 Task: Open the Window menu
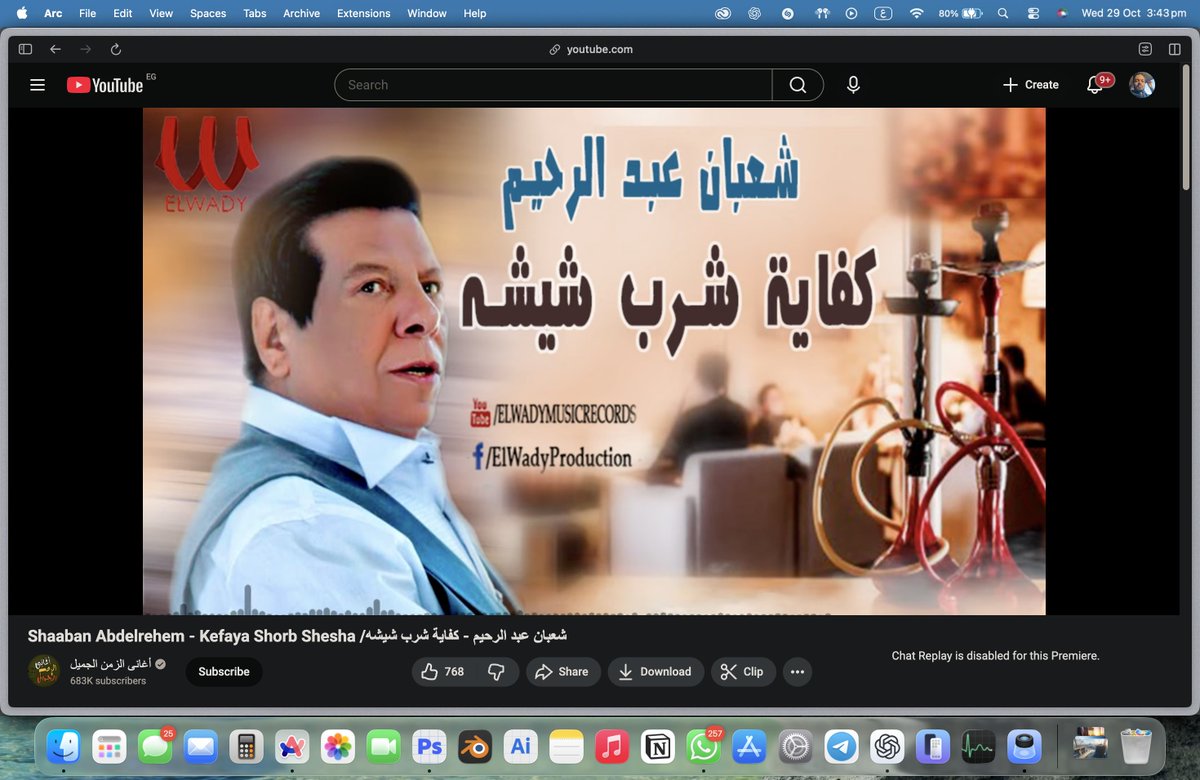pos(427,13)
